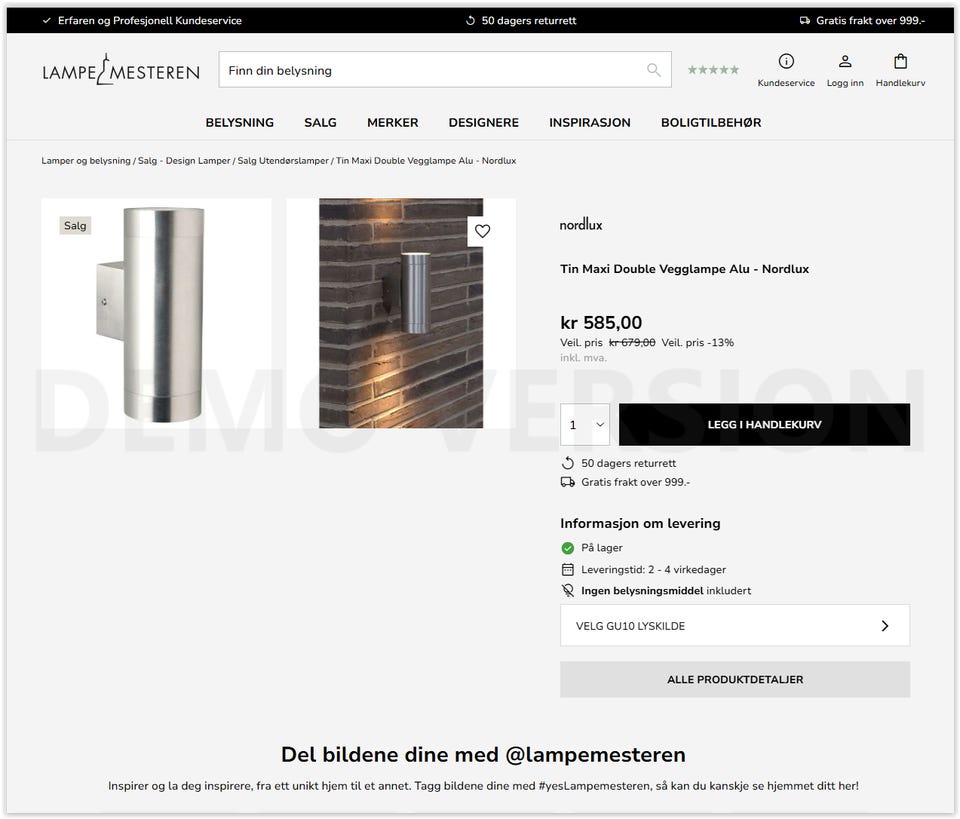Screen dimensions: 960x819
Task: Click the Salg Utendørslamper breadcrumb link
Action: [283, 160]
